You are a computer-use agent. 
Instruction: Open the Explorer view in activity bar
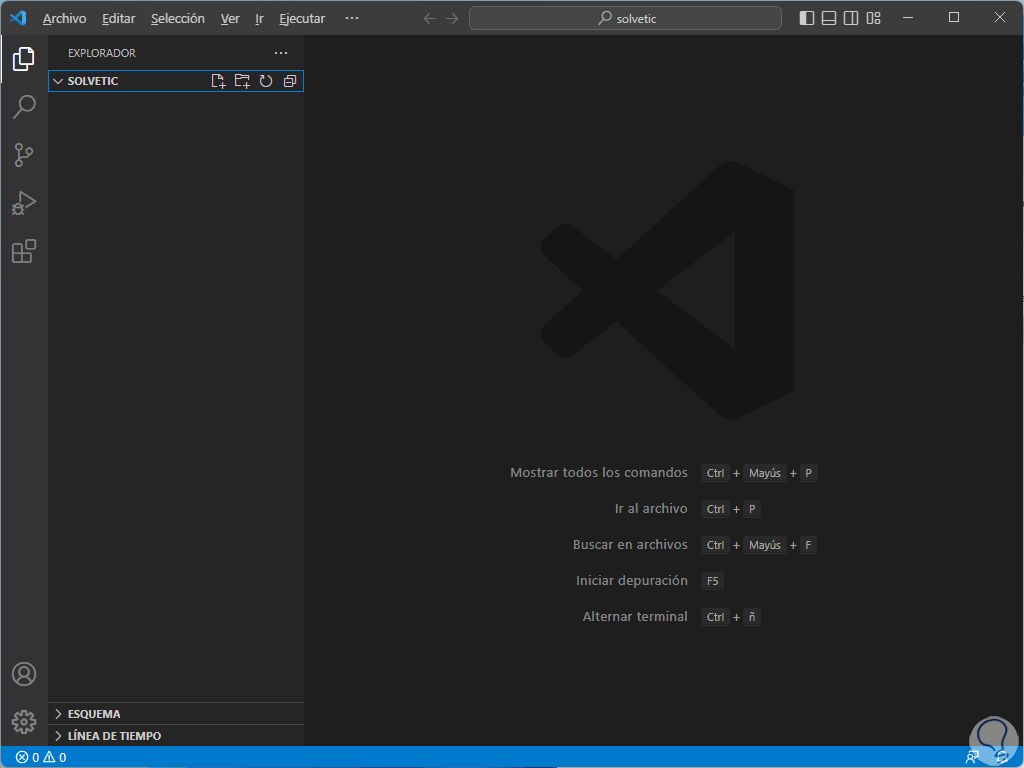(x=24, y=59)
